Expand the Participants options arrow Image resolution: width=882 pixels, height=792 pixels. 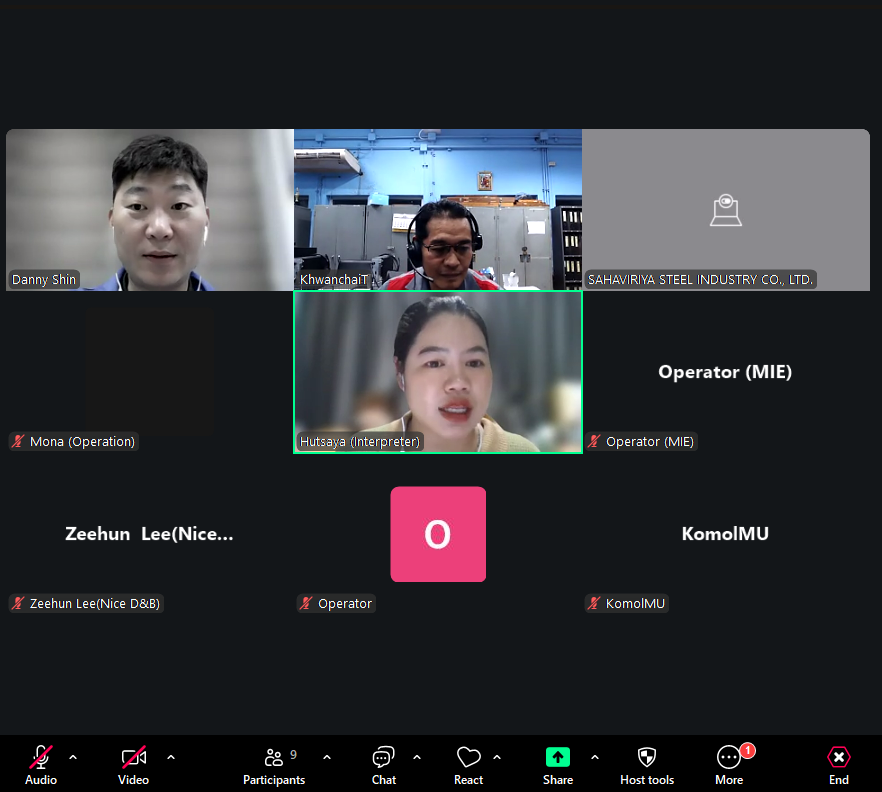pyautogui.click(x=327, y=757)
